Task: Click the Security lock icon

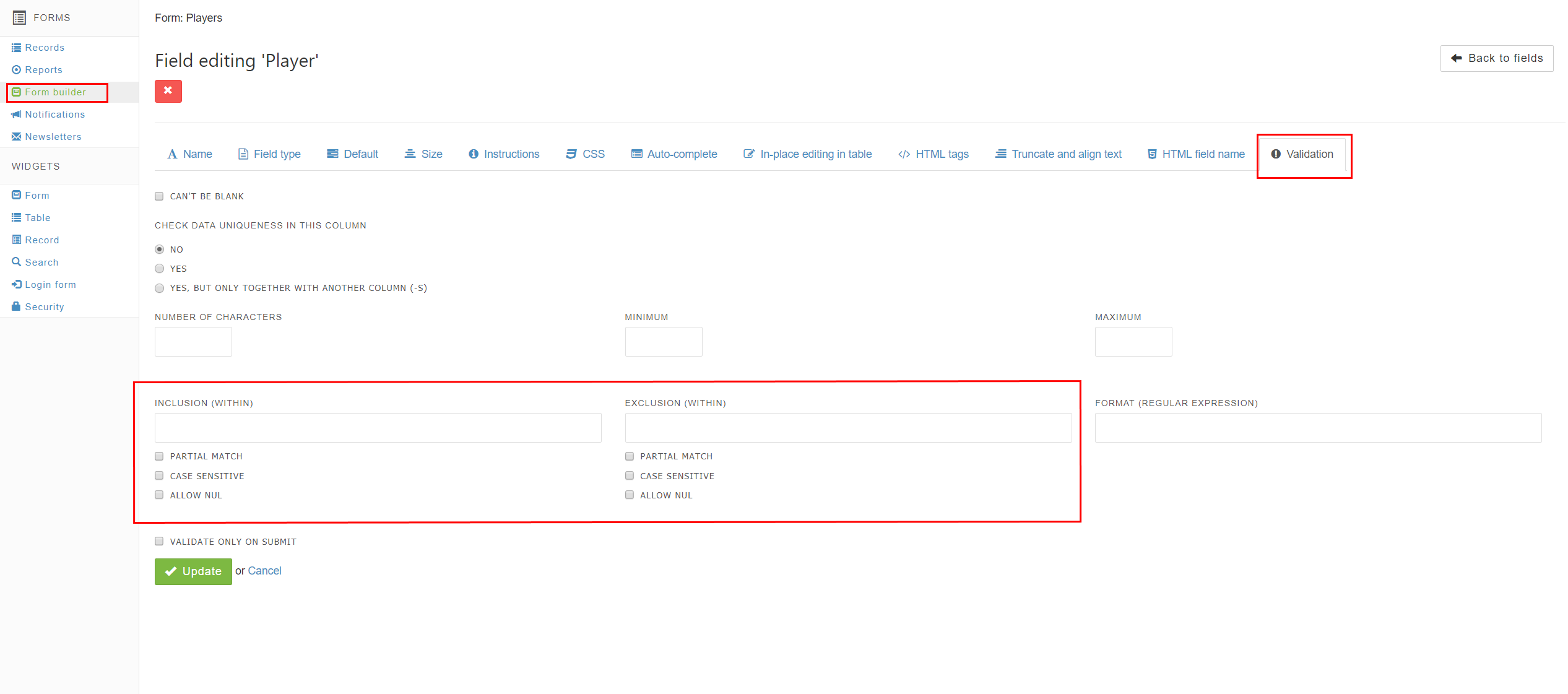Action: click(17, 307)
